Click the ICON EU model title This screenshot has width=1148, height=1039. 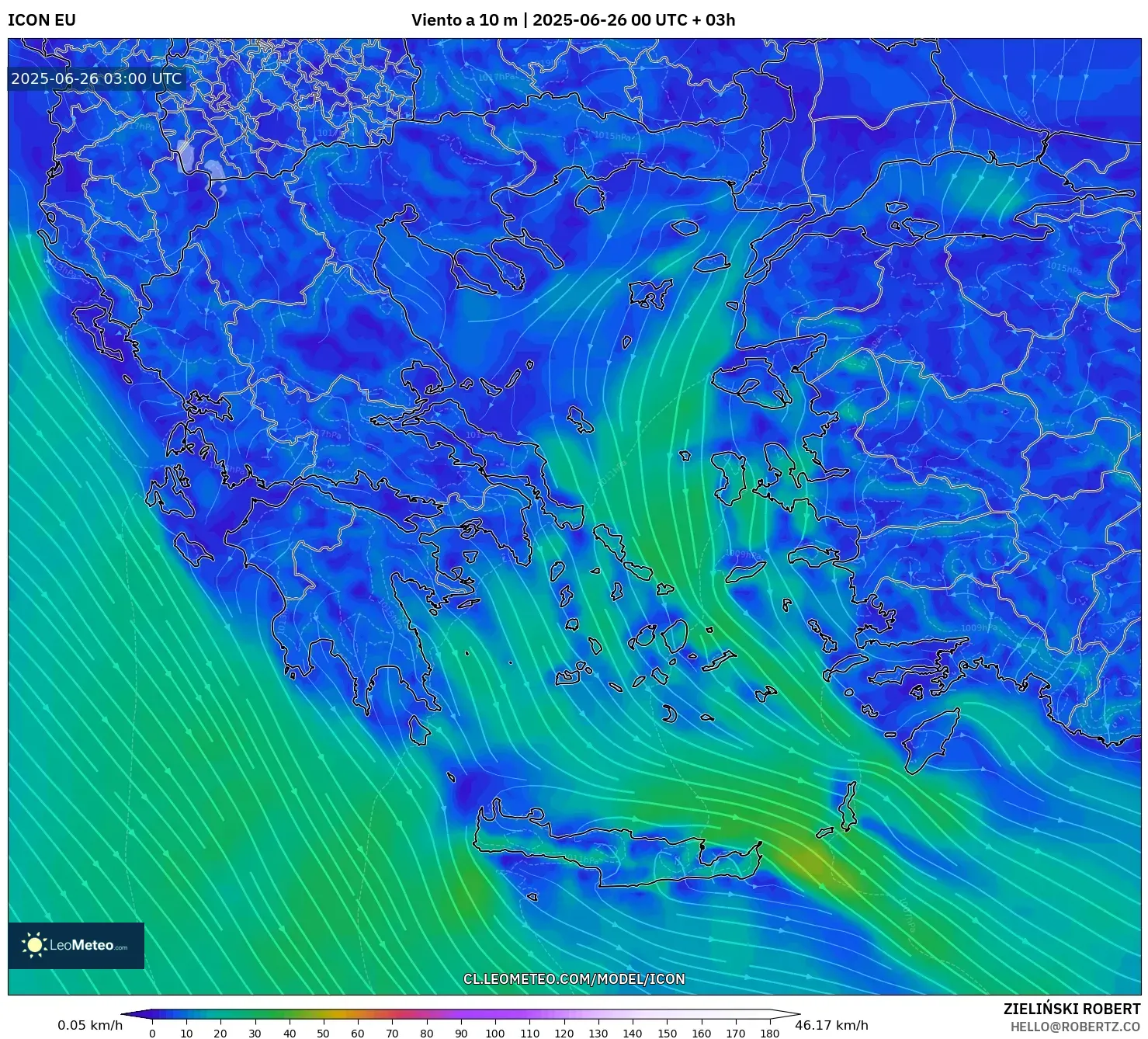click(x=42, y=20)
